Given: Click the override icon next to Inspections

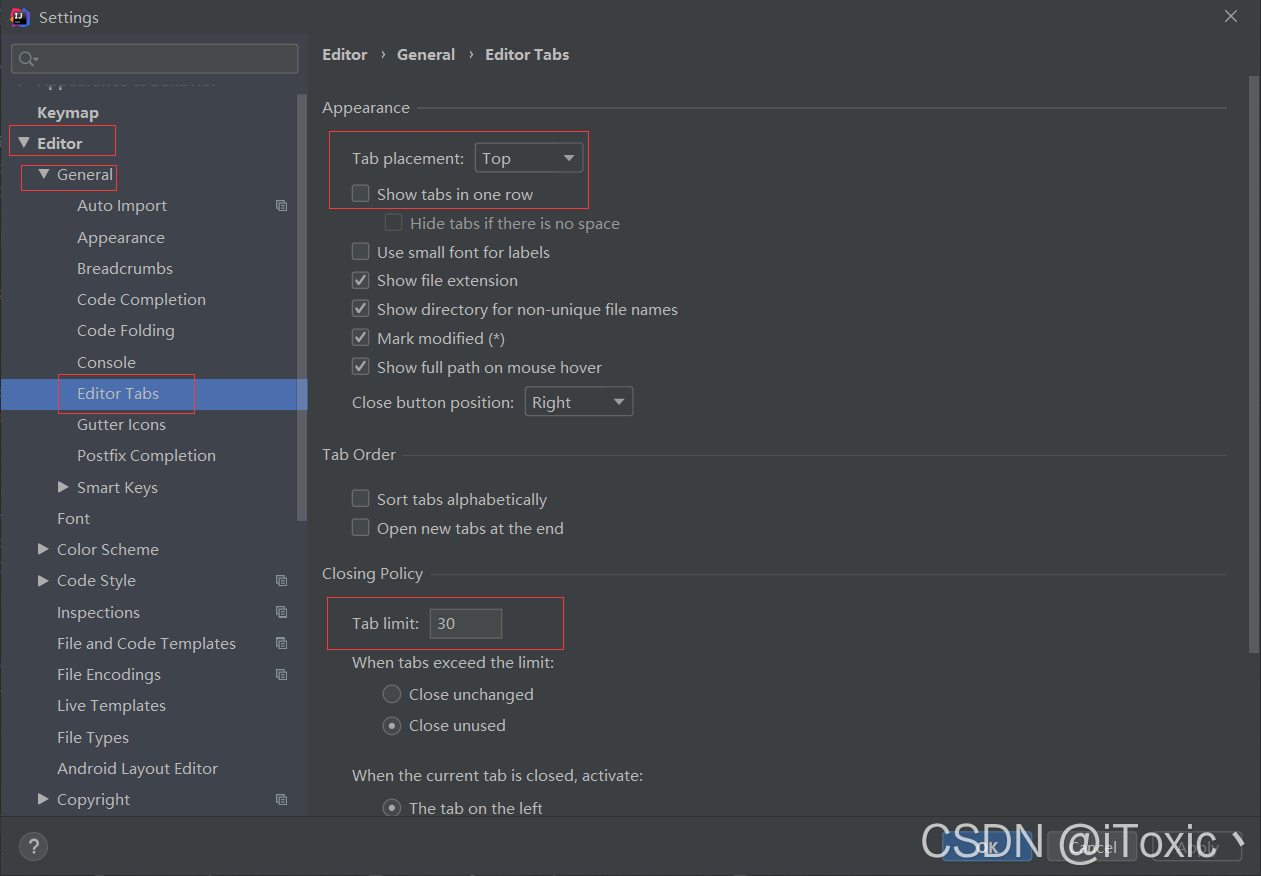Looking at the screenshot, I should pyautogui.click(x=281, y=612).
